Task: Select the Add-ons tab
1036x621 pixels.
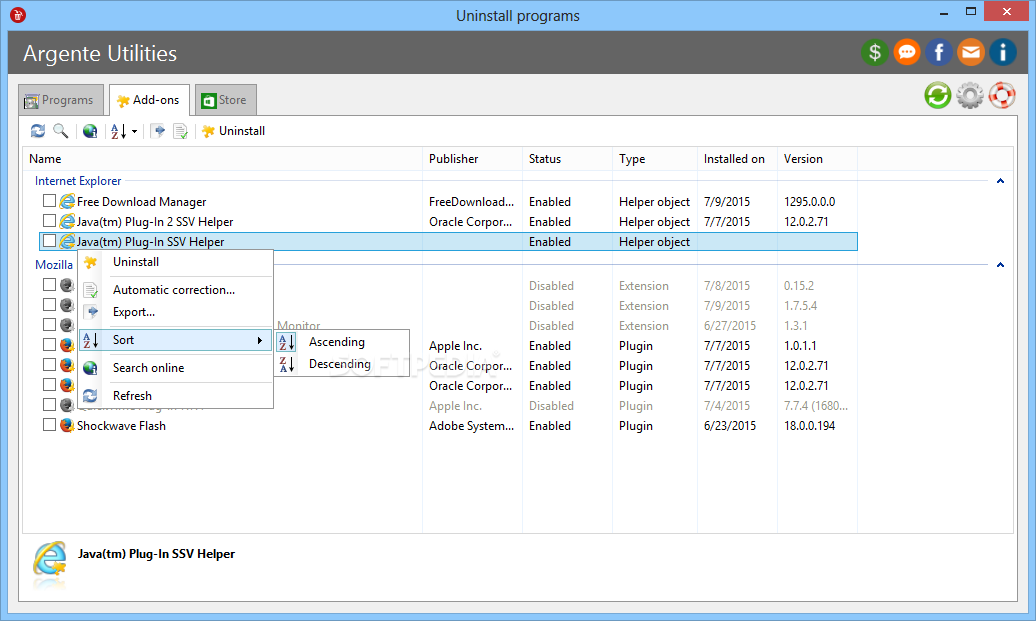Action: click(x=149, y=100)
